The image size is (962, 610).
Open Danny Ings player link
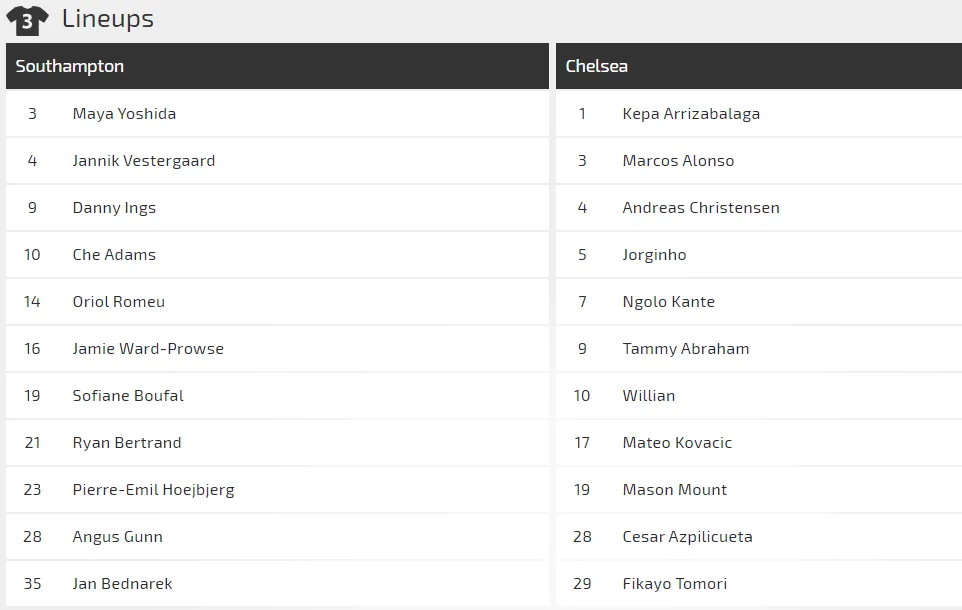point(114,208)
